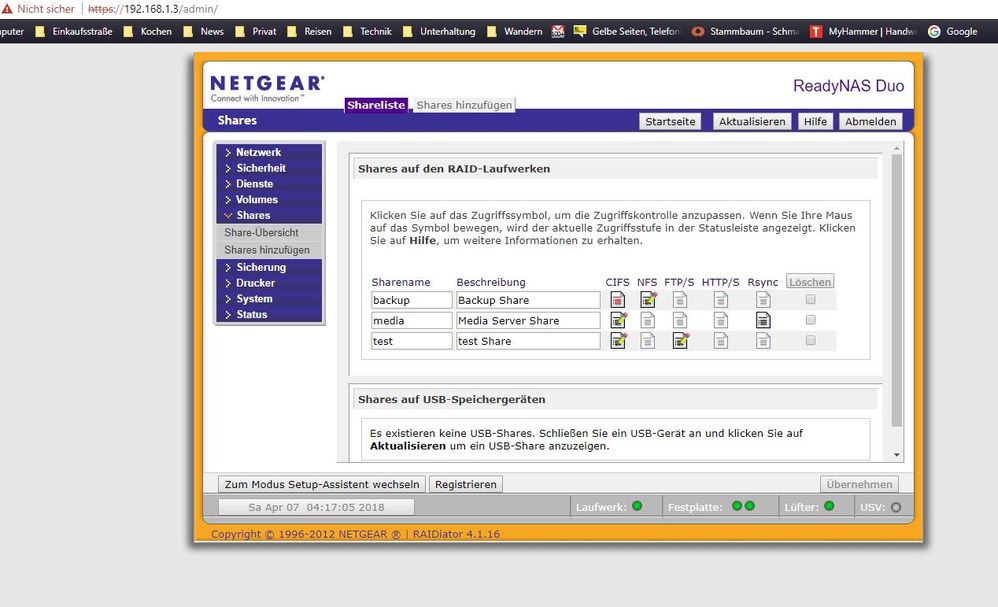Click the first Festplatte status LED
This screenshot has width=998, height=607.
pyautogui.click(x=737, y=506)
